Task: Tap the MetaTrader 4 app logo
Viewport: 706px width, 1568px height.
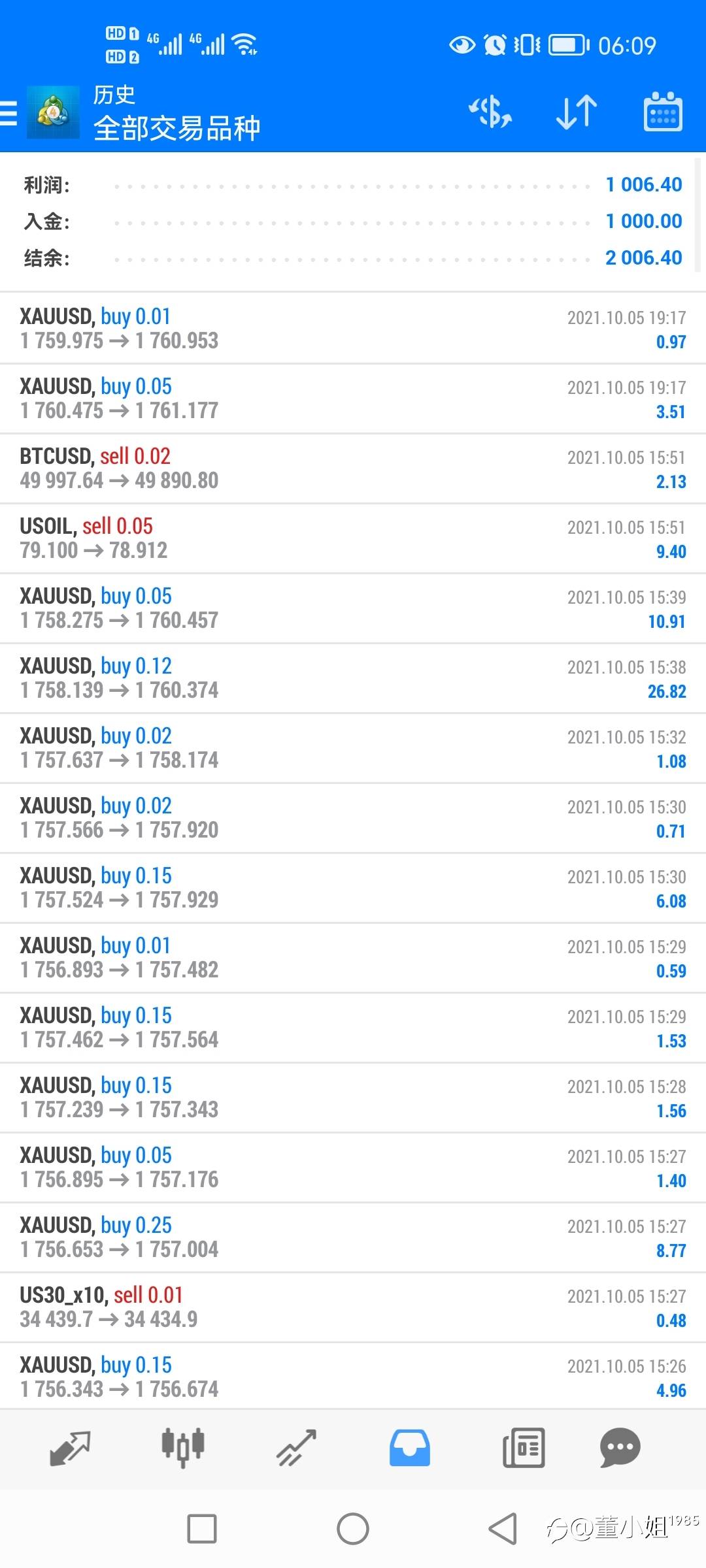Action: tap(53, 112)
